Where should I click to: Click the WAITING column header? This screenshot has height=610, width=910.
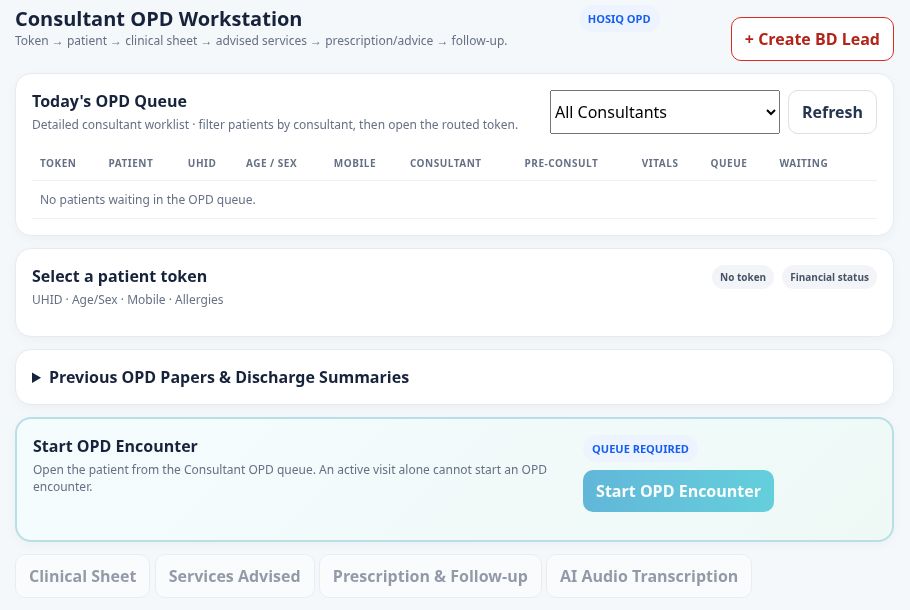803,163
